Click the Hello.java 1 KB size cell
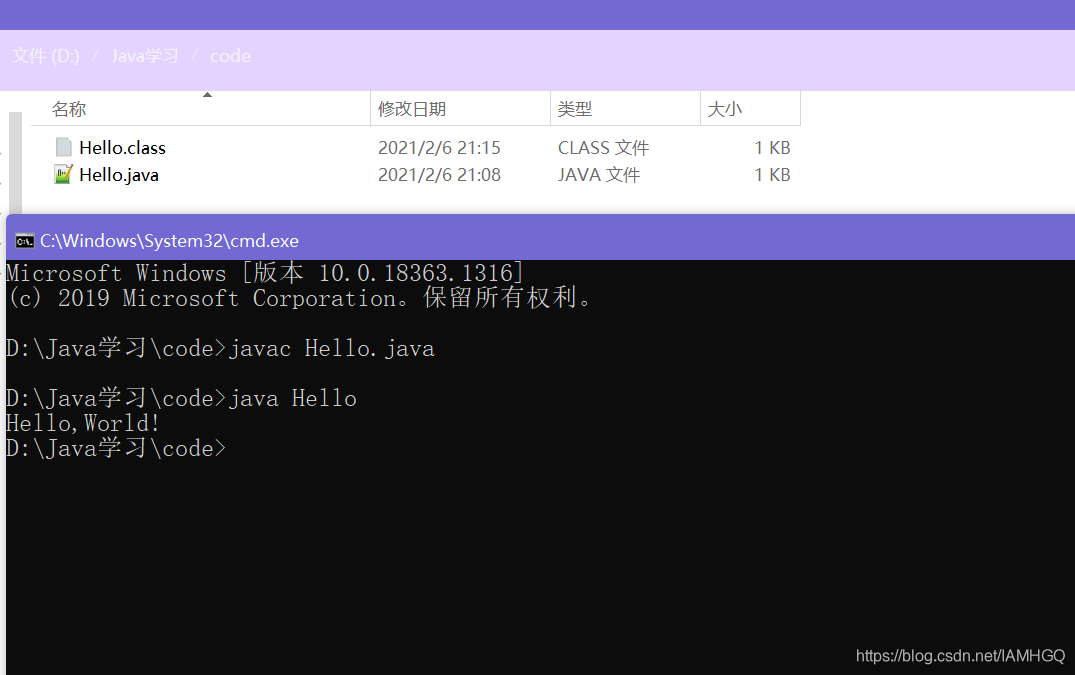 click(x=773, y=175)
